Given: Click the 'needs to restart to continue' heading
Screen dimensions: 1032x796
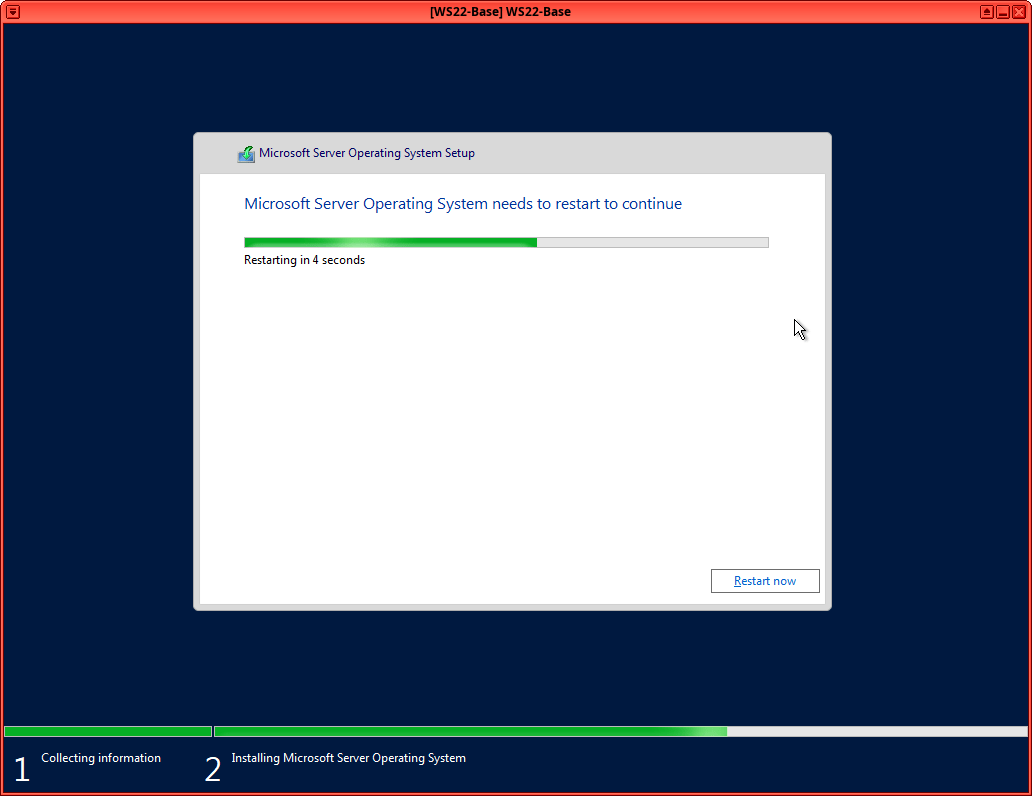Looking at the screenshot, I should coord(463,204).
